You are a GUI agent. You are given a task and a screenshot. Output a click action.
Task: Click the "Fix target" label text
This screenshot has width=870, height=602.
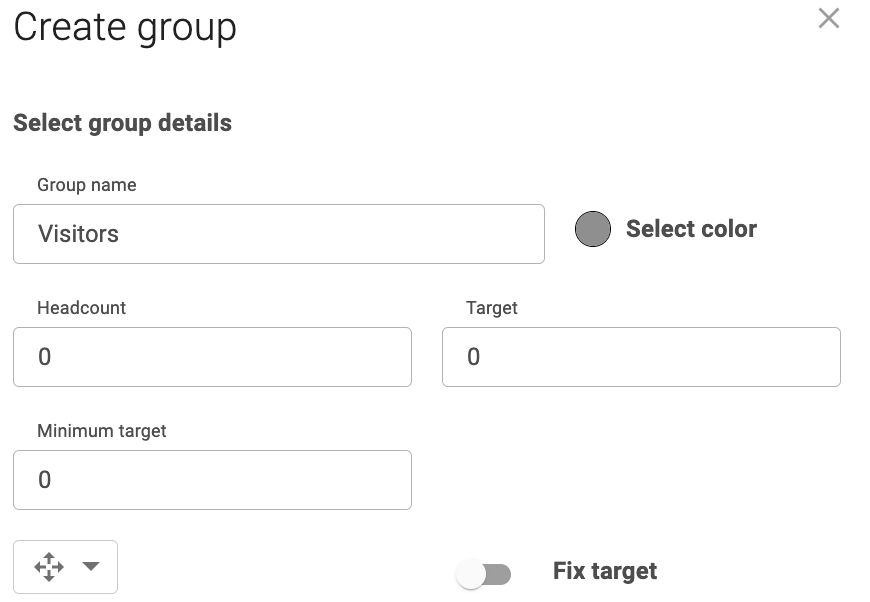605,571
